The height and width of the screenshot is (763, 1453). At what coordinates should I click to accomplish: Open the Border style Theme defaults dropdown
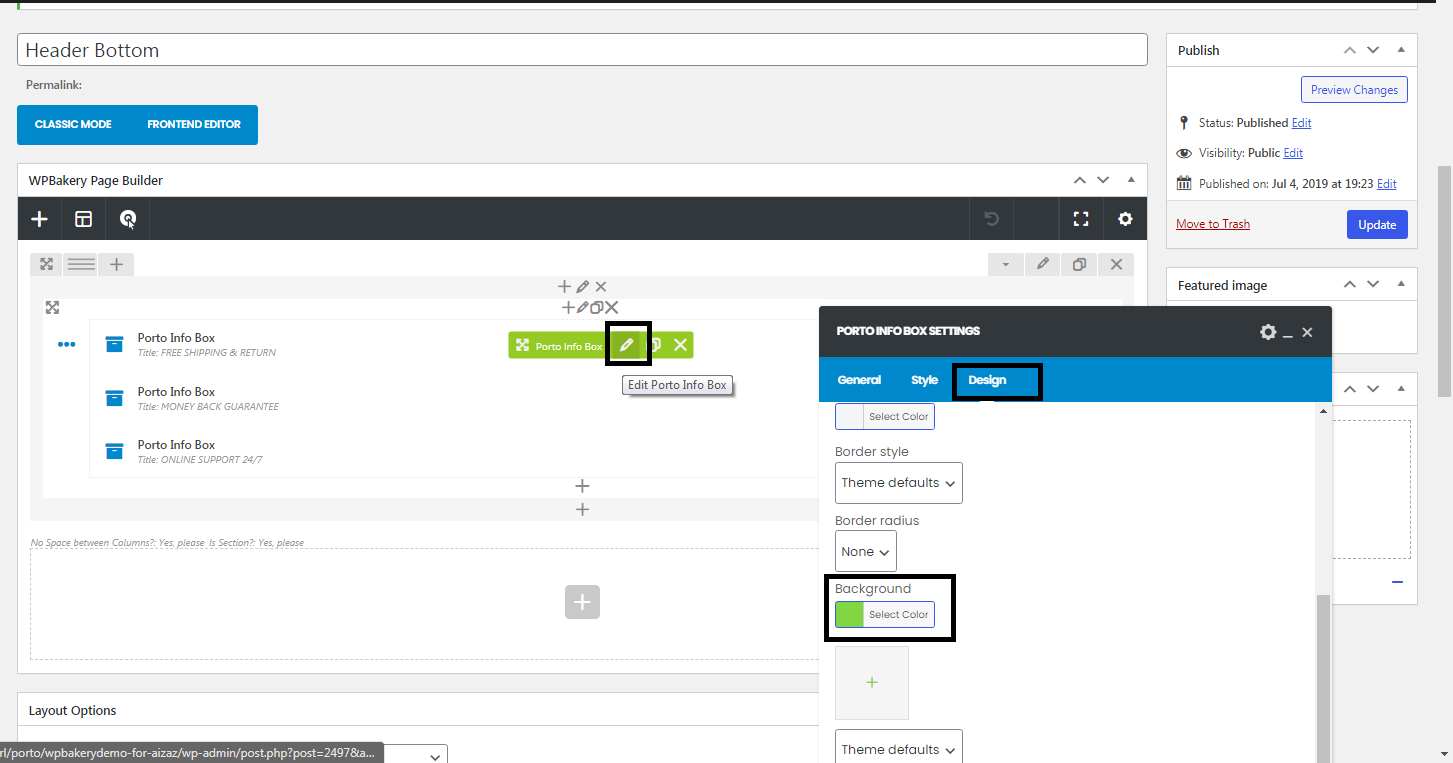click(x=899, y=483)
